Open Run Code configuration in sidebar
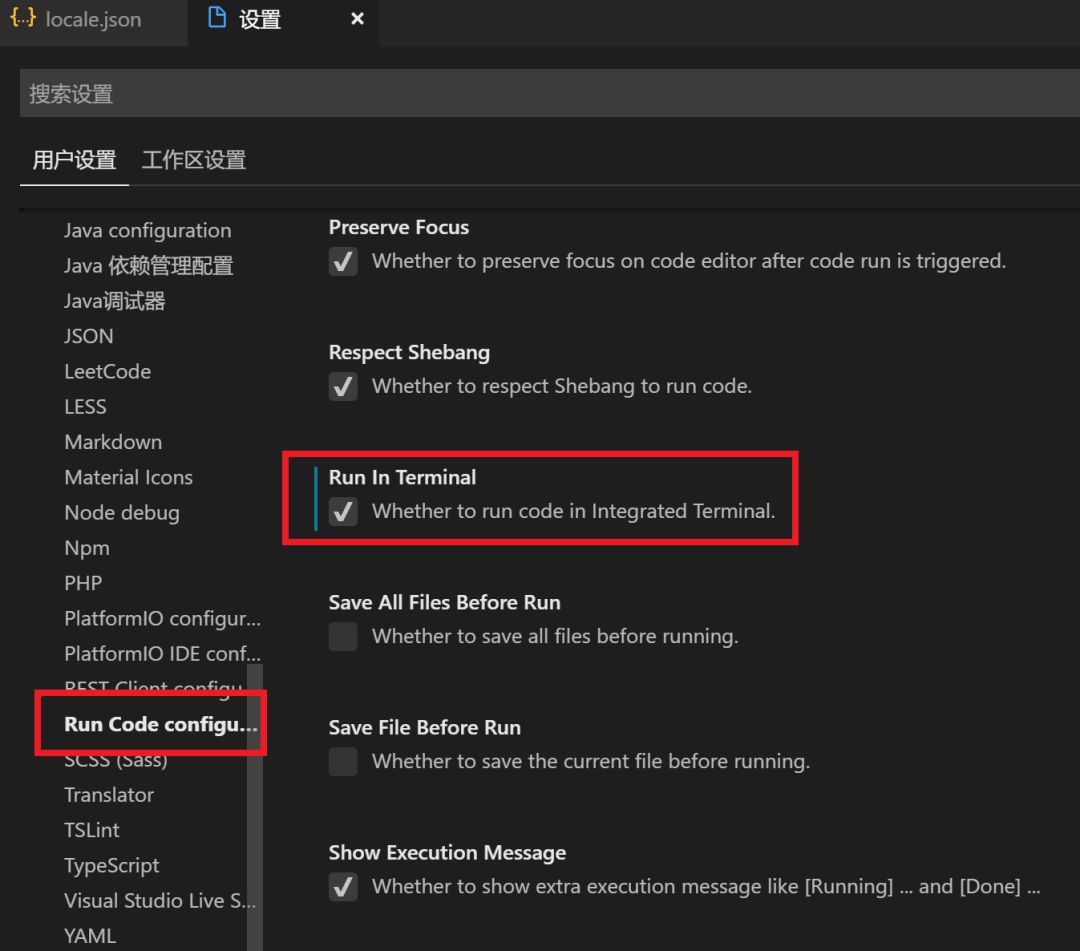This screenshot has height=951, width=1080. 160,725
